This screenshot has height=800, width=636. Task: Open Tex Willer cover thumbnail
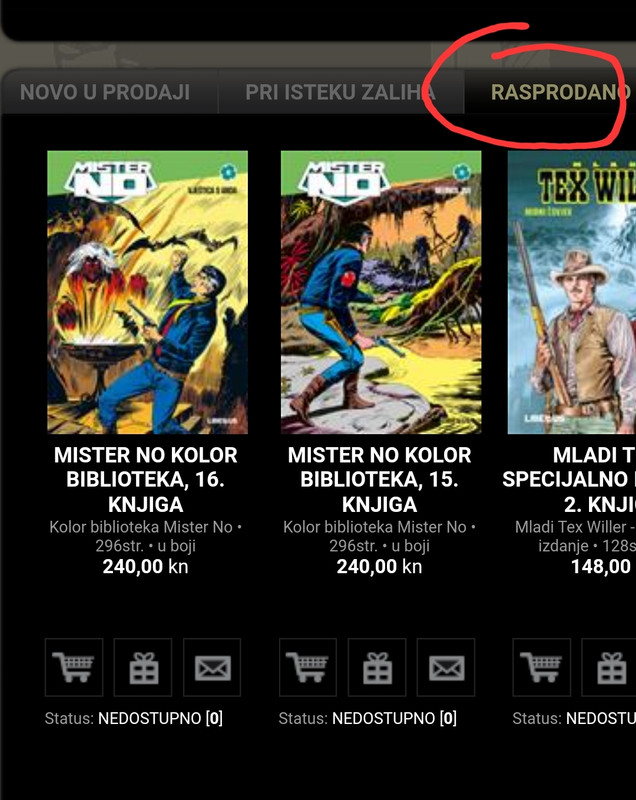point(572,292)
